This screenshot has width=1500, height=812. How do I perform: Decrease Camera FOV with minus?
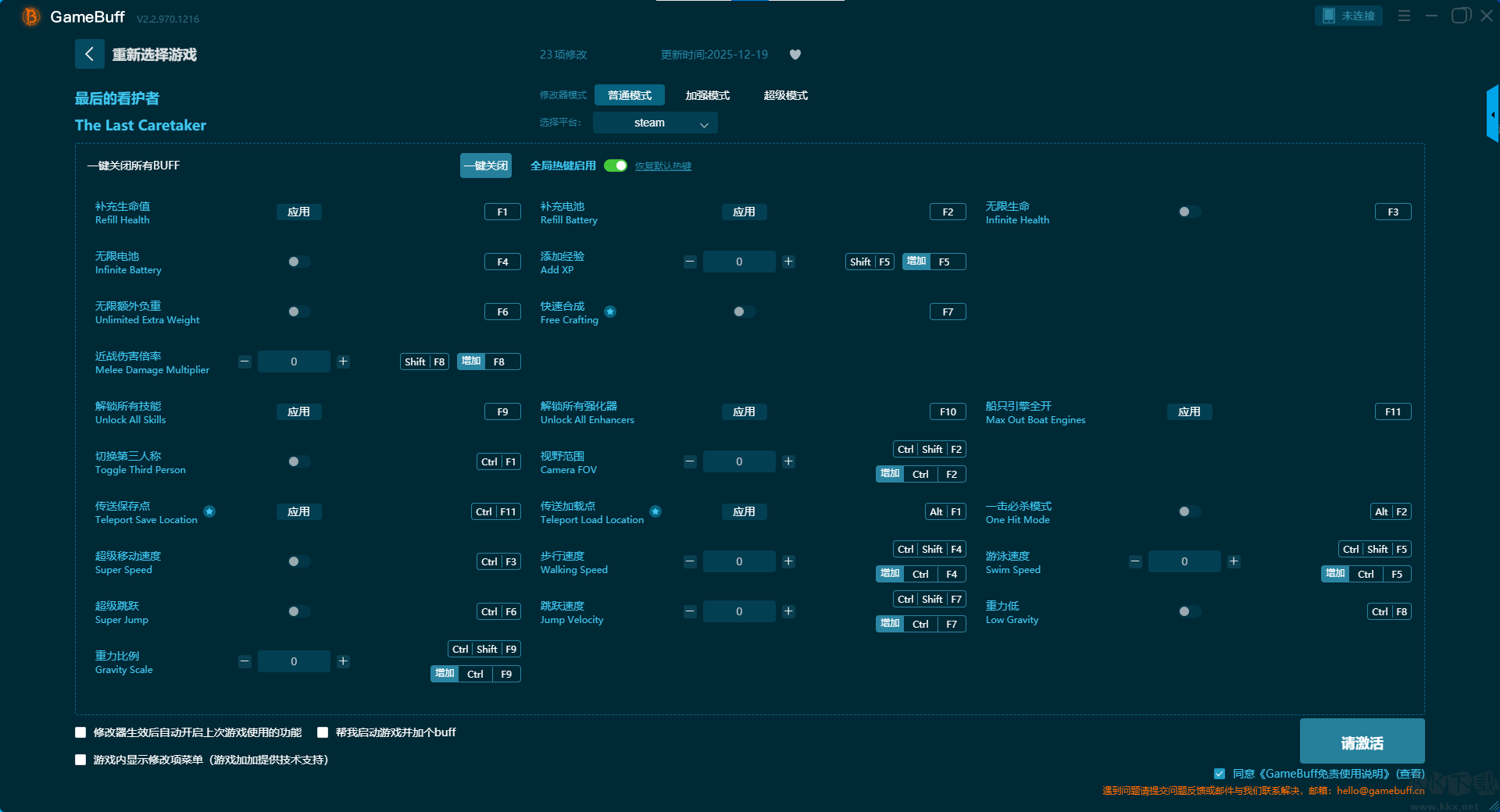690,461
